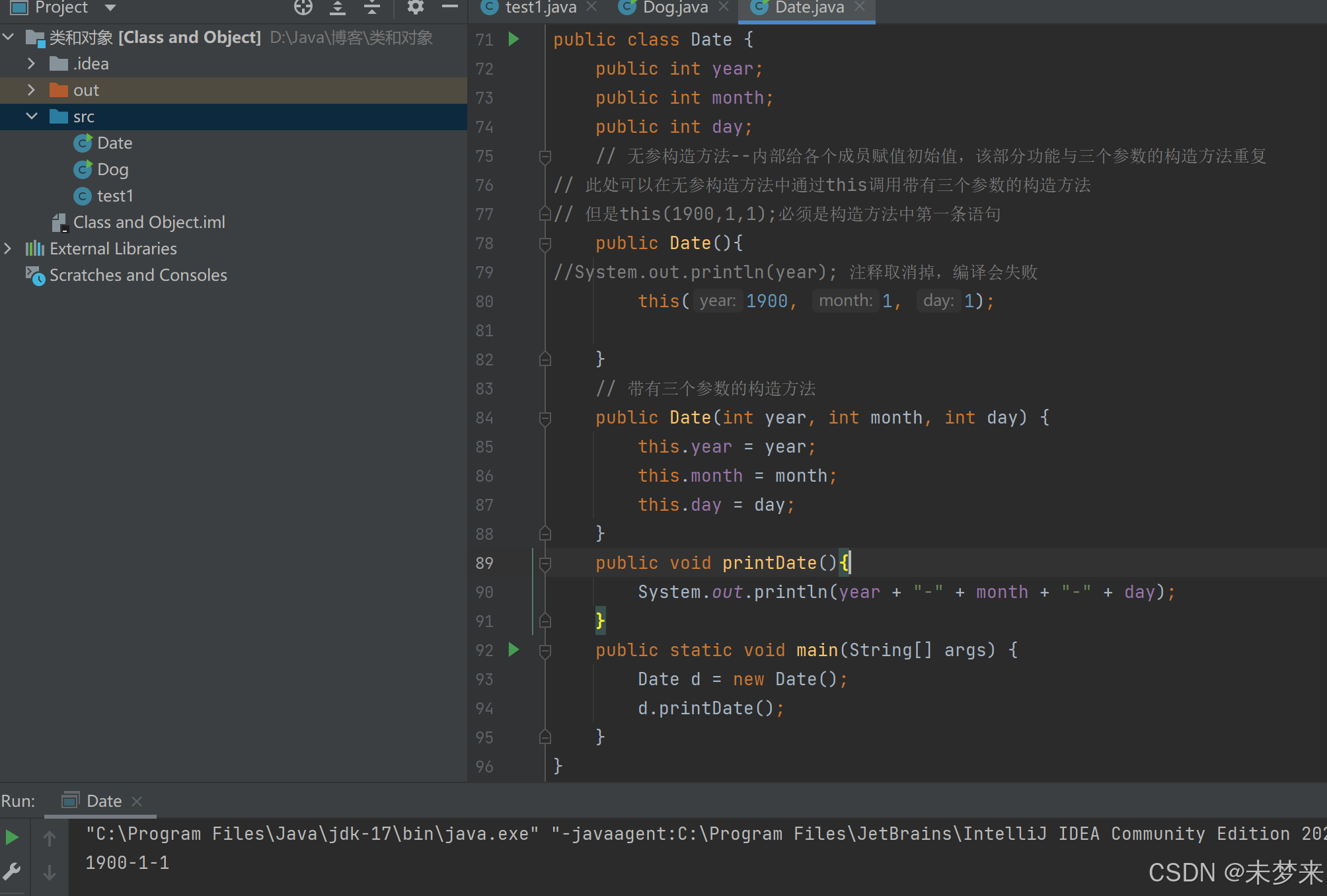1327x896 pixels.
Task: Click the fold end marker at line 82
Action: tap(545, 359)
